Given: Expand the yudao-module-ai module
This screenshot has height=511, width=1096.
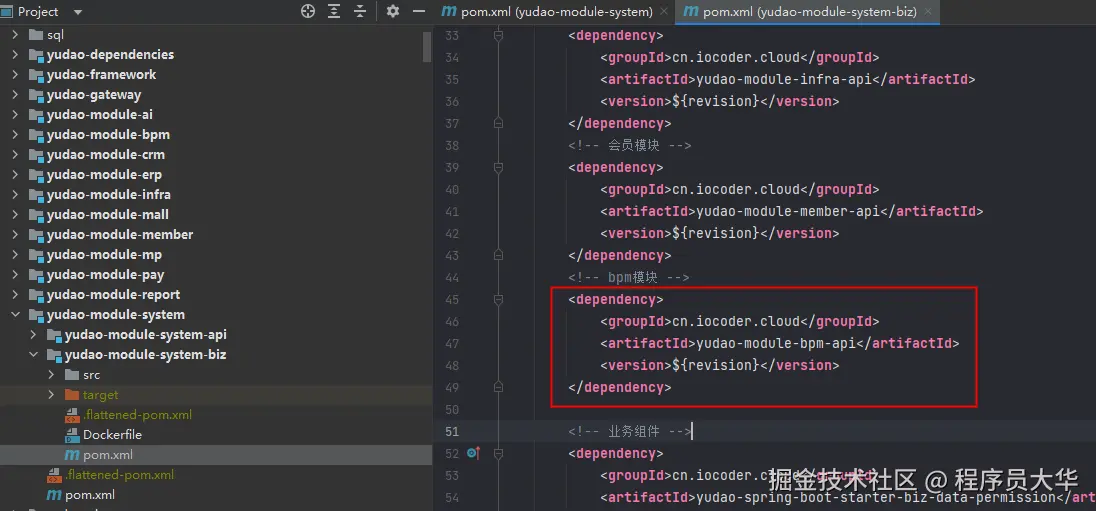Looking at the screenshot, I should (15, 115).
